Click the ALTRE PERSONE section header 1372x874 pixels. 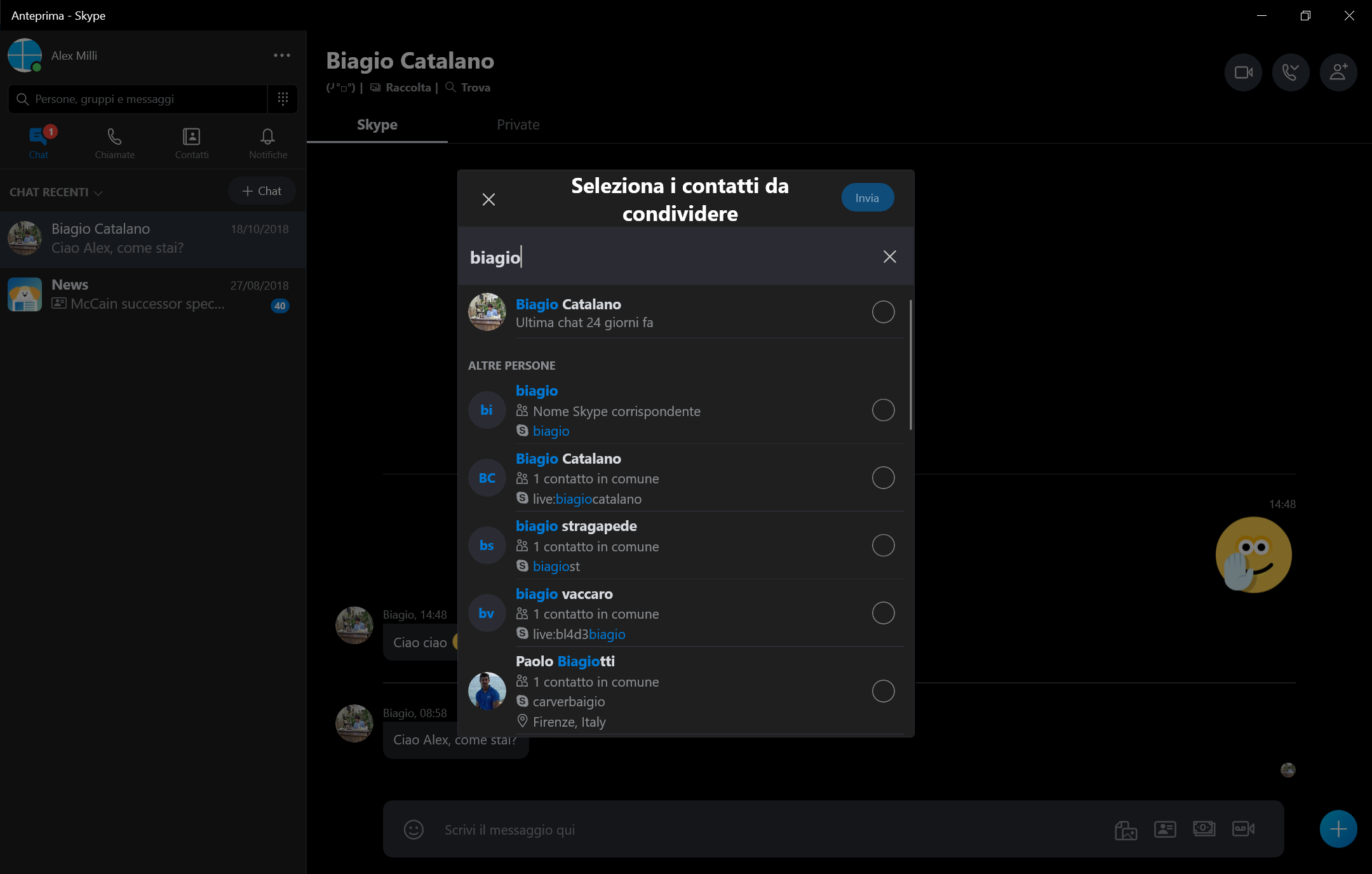point(512,366)
